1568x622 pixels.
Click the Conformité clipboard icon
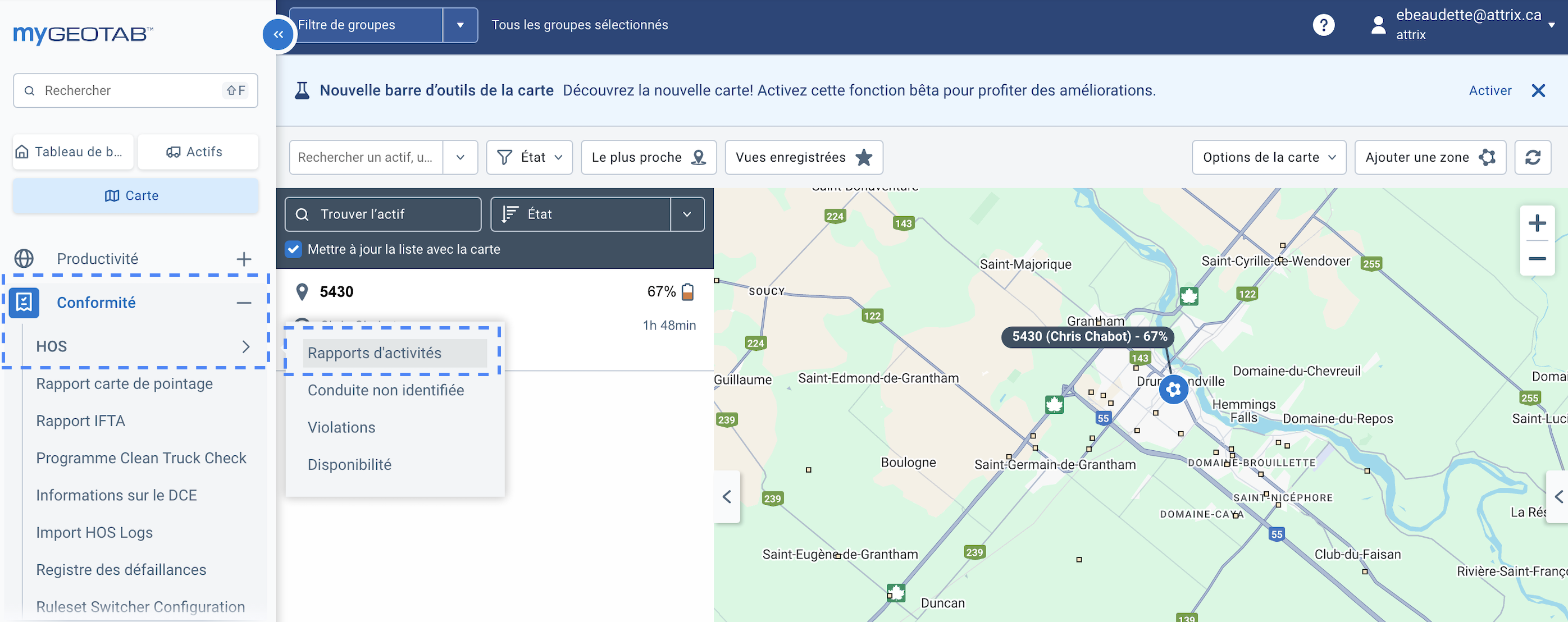24,303
